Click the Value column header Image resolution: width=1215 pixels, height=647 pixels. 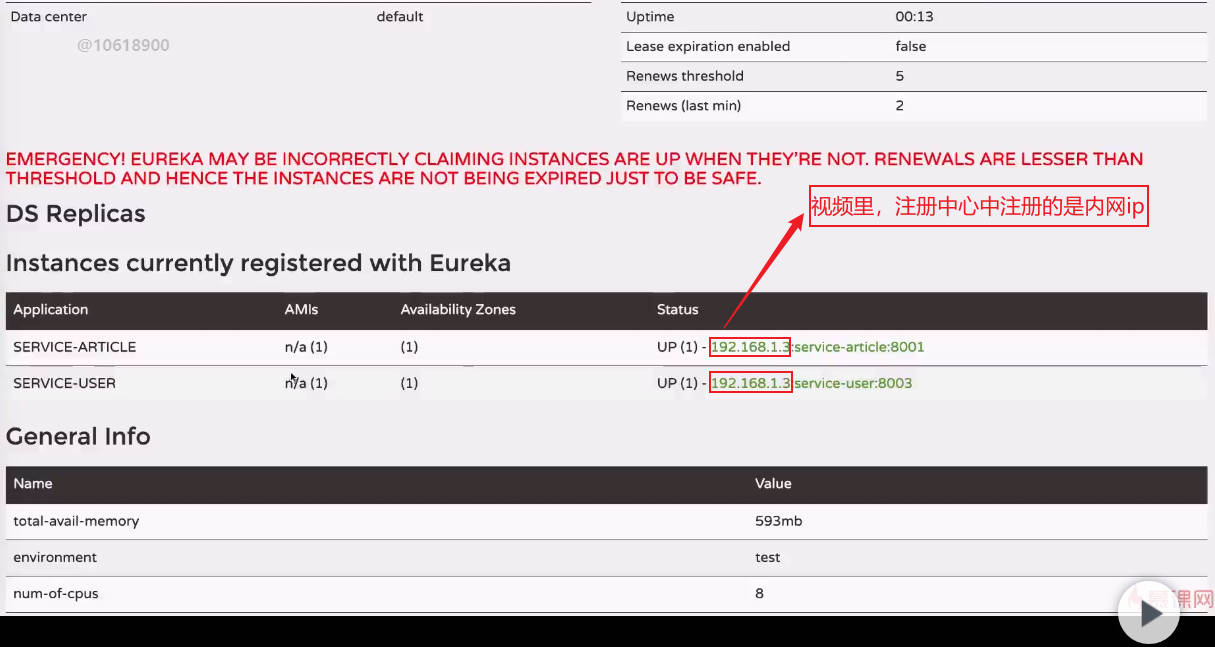click(x=773, y=483)
